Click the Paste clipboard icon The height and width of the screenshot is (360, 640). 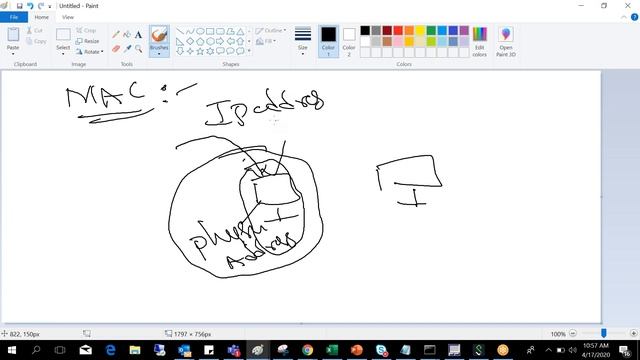[x=13, y=34]
